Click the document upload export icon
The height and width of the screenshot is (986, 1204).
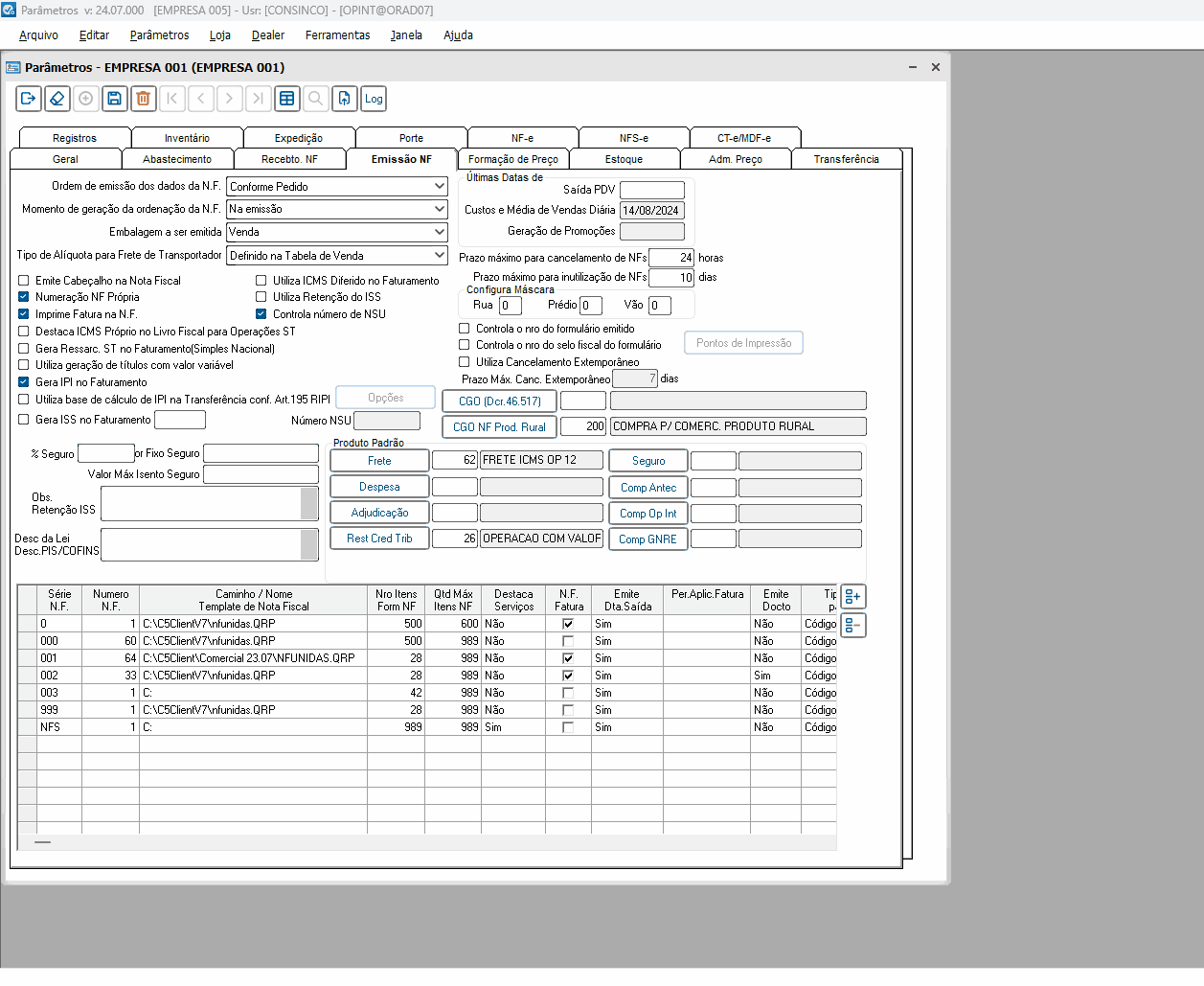(x=345, y=99)
